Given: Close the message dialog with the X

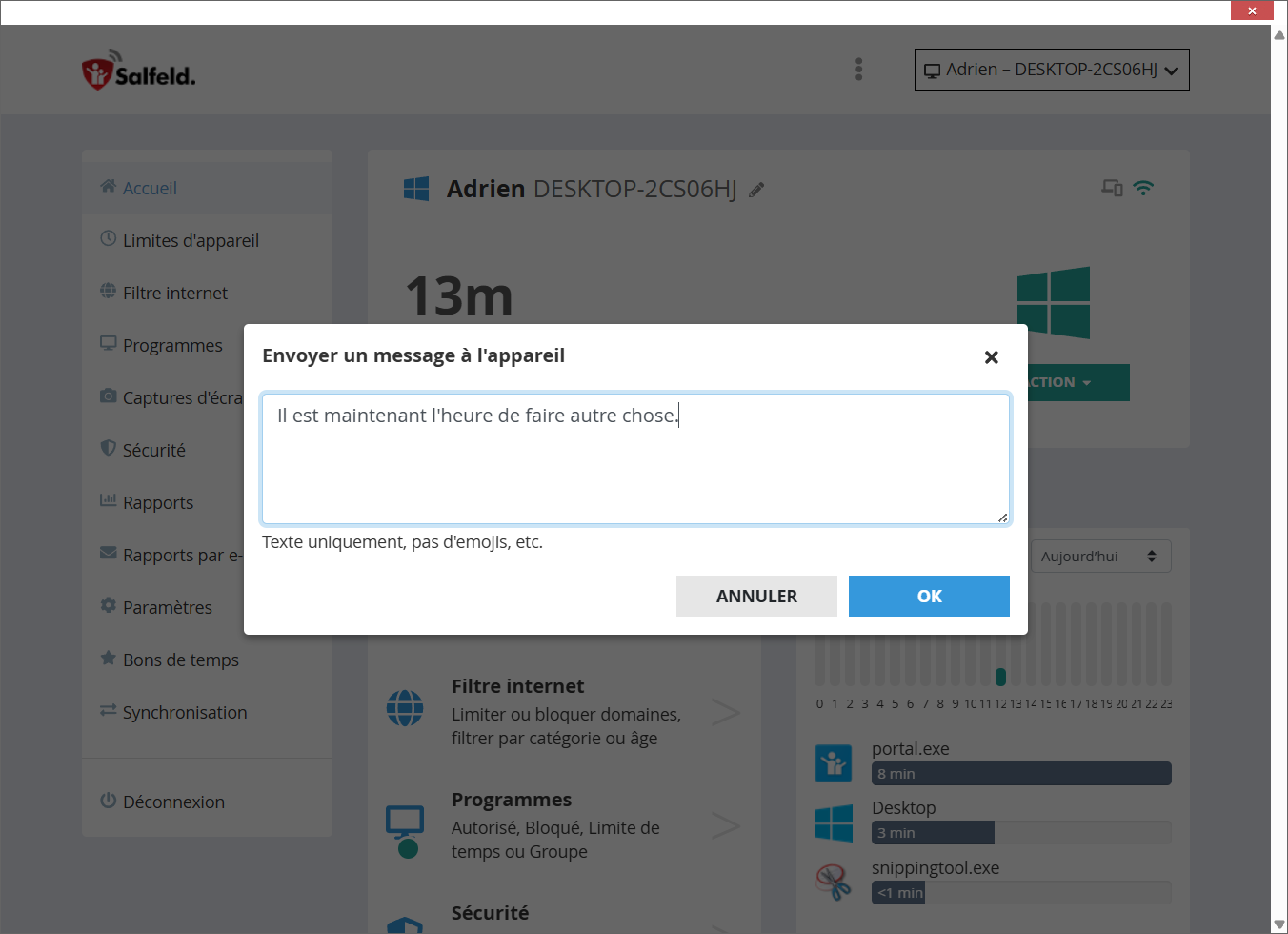Looking at the screenshot, I should tap(991, 357).
